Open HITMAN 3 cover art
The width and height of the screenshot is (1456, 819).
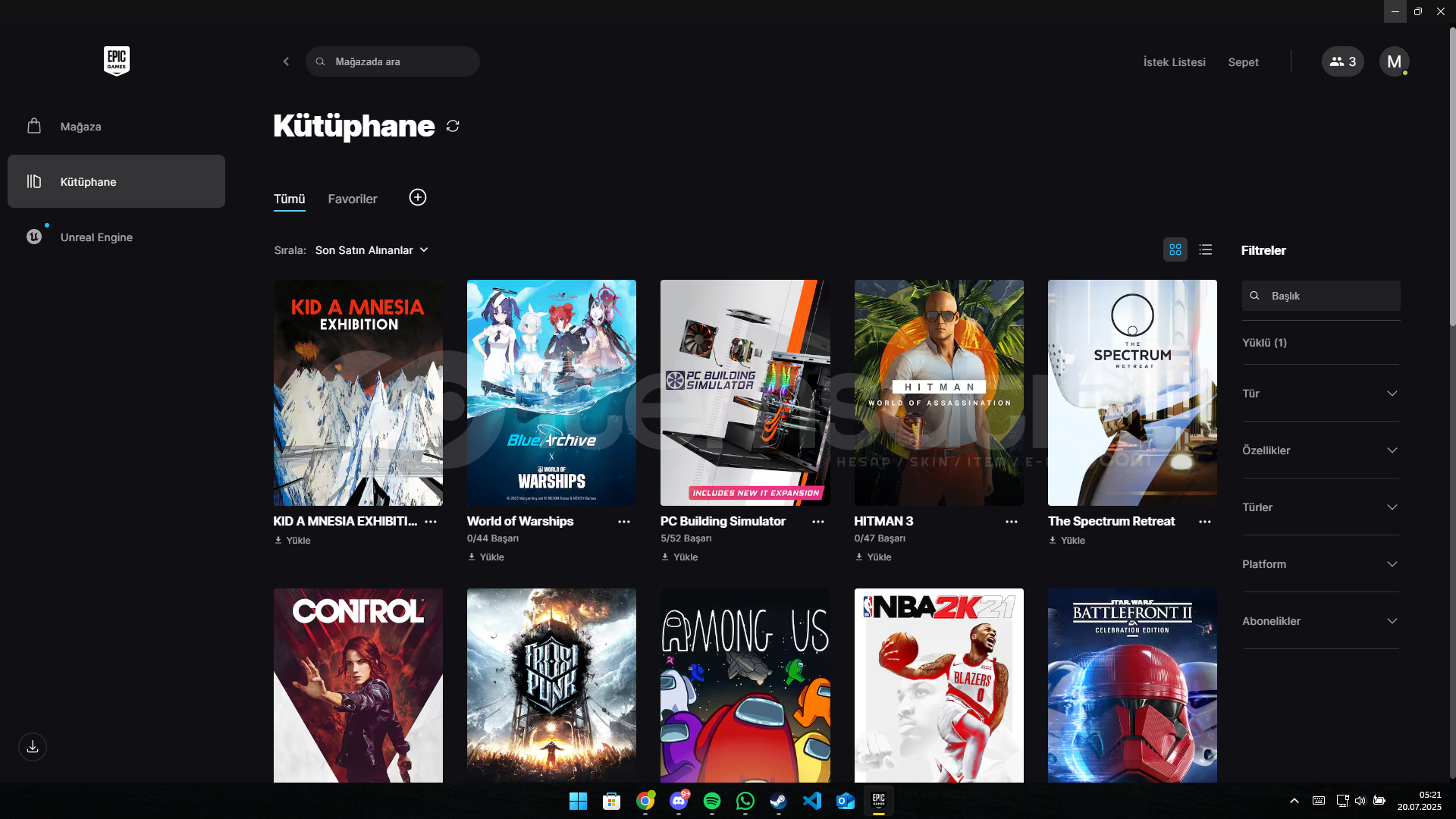point(939,393)
